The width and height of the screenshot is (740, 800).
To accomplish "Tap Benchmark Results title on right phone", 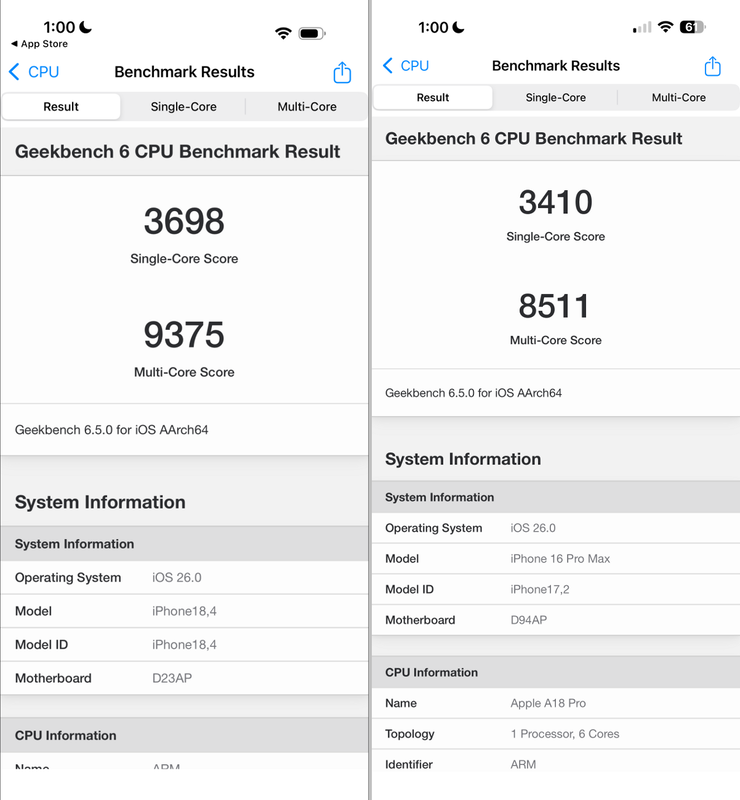I will coord(556,66).
